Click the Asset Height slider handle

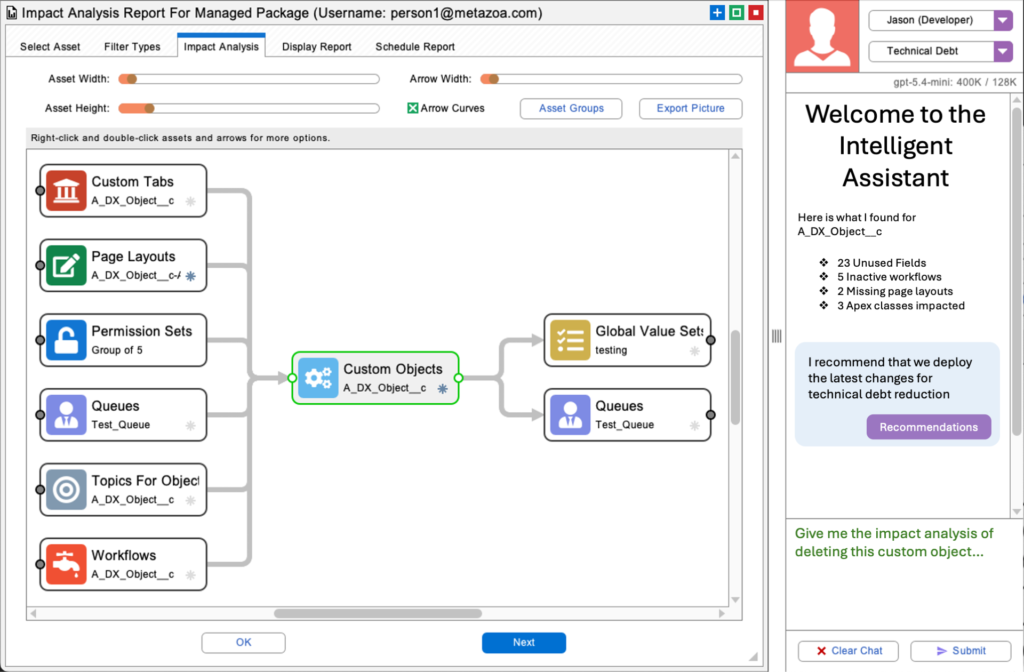click(149, 108)
